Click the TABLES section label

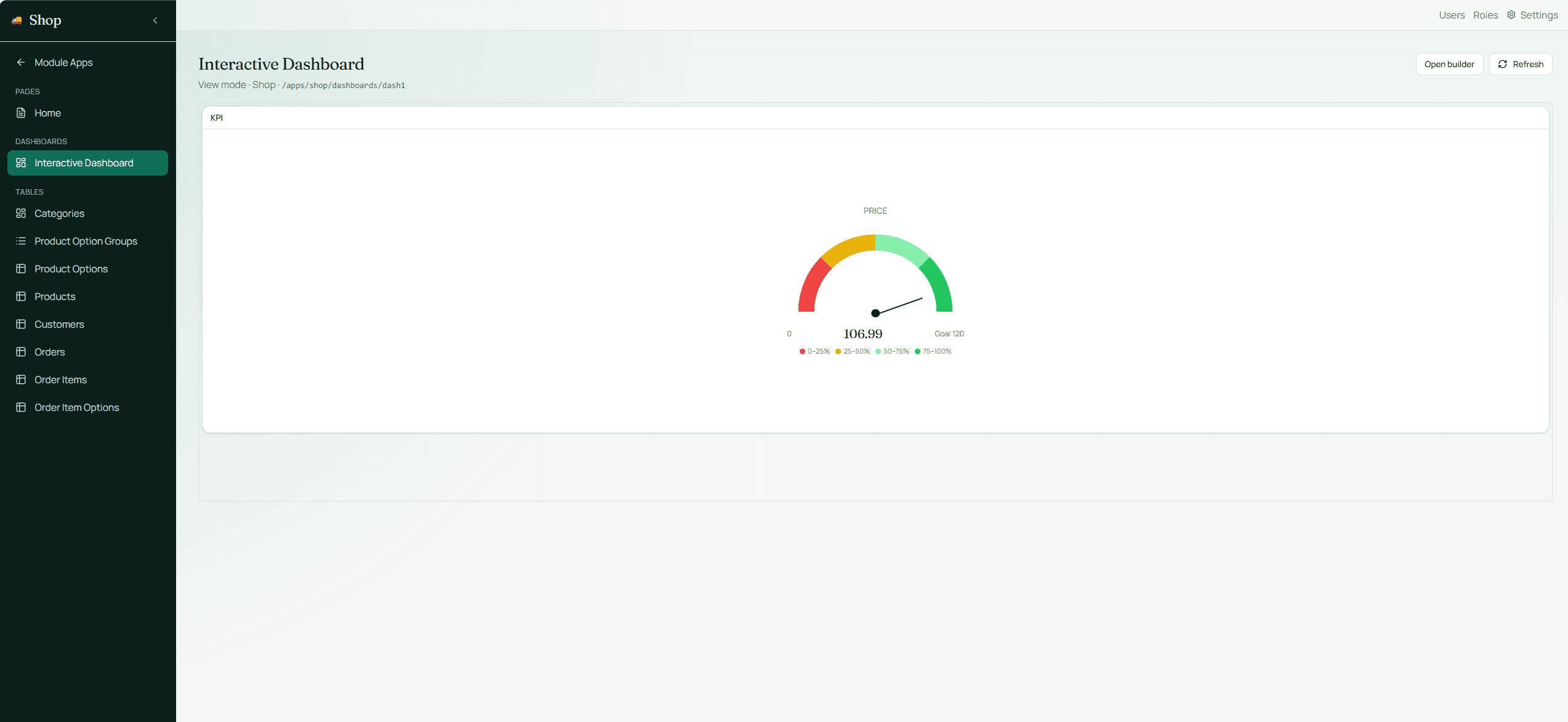click(x=30, y=192)
